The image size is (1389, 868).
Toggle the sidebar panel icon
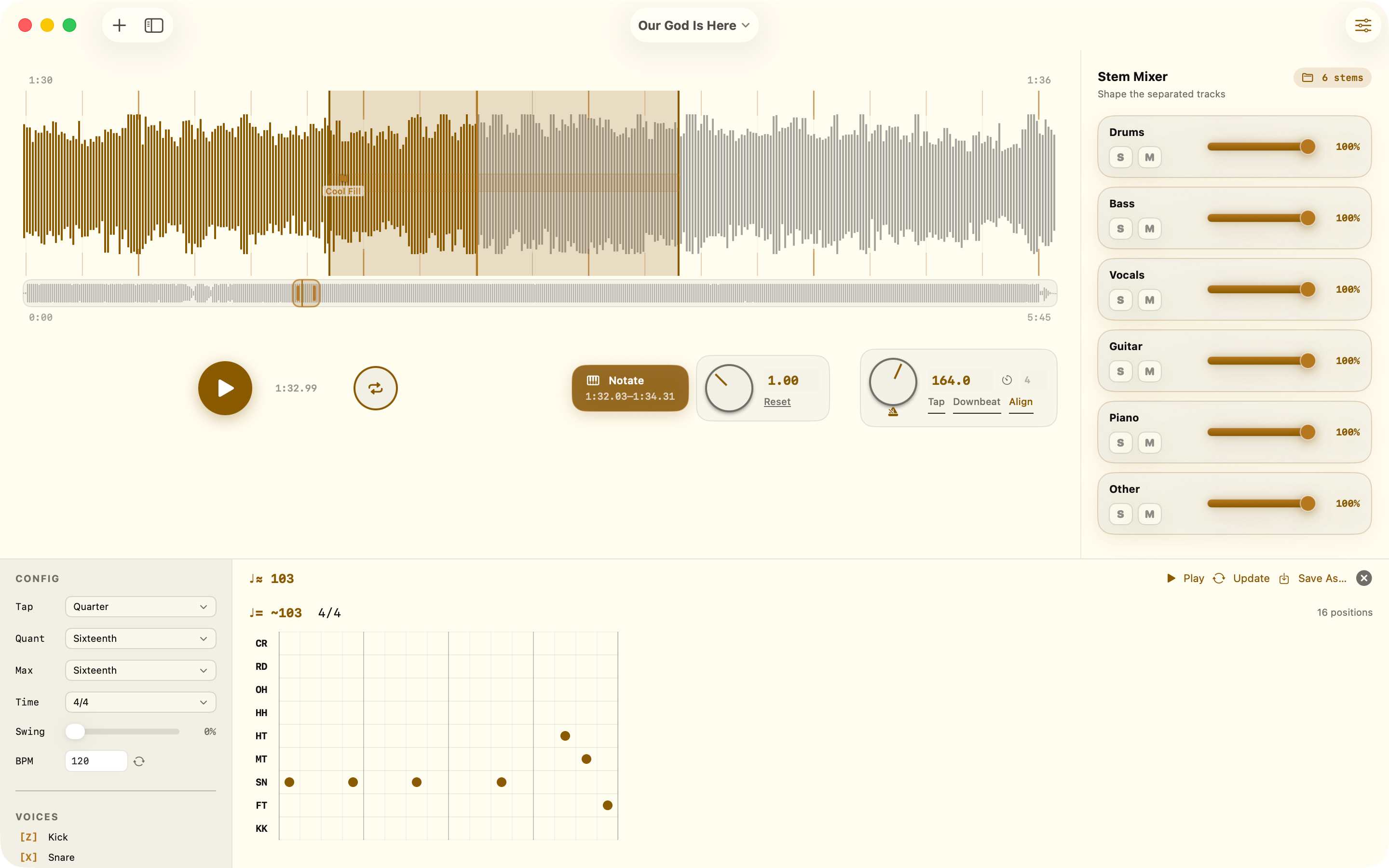pos(154,25)
